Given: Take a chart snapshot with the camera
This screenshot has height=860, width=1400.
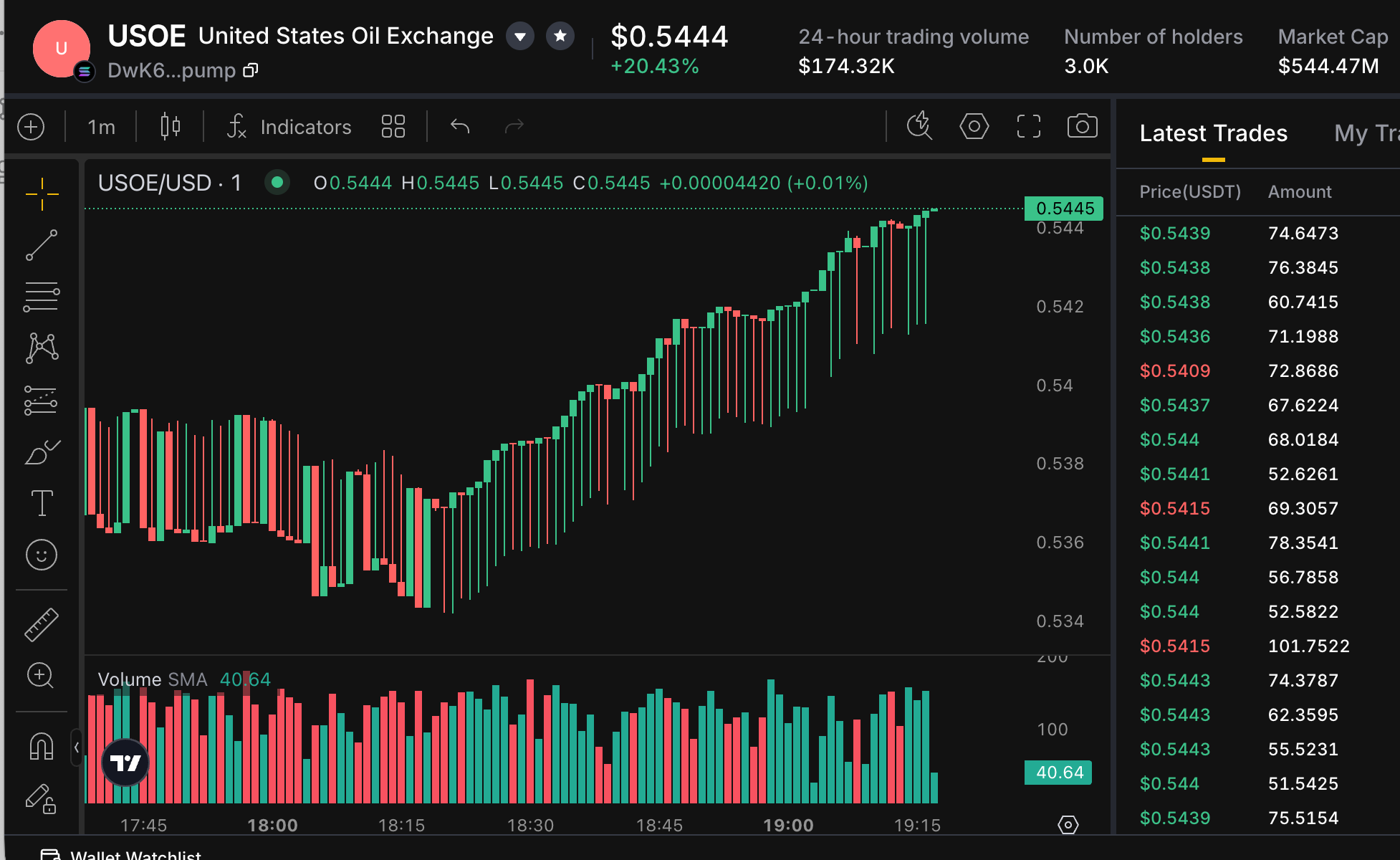Looking at the screenshot, I should (x=1083, y=126).
